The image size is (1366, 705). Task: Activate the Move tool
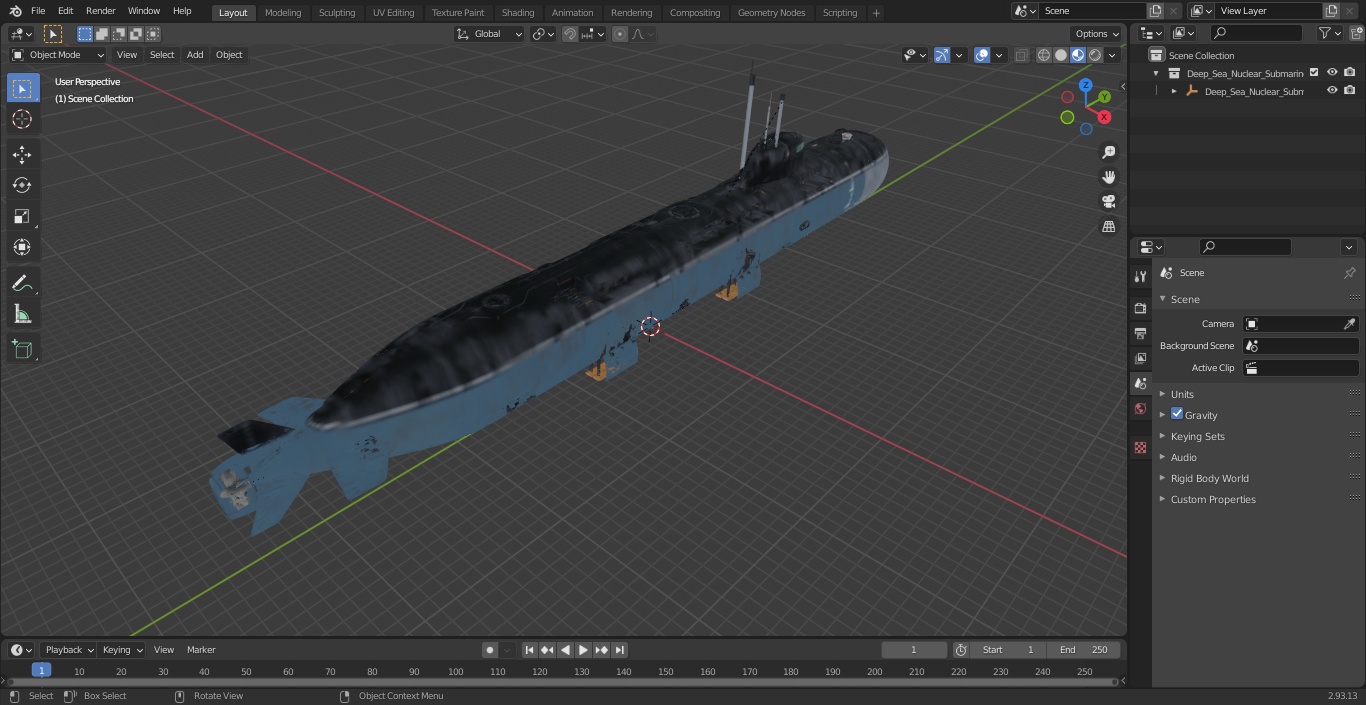22,154
